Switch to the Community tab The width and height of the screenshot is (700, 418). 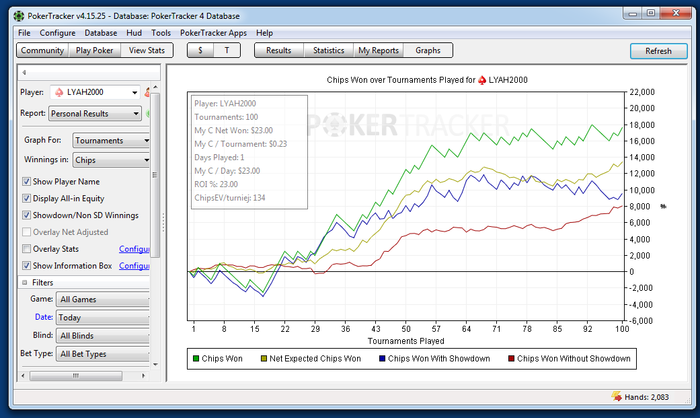coord(42,50)
